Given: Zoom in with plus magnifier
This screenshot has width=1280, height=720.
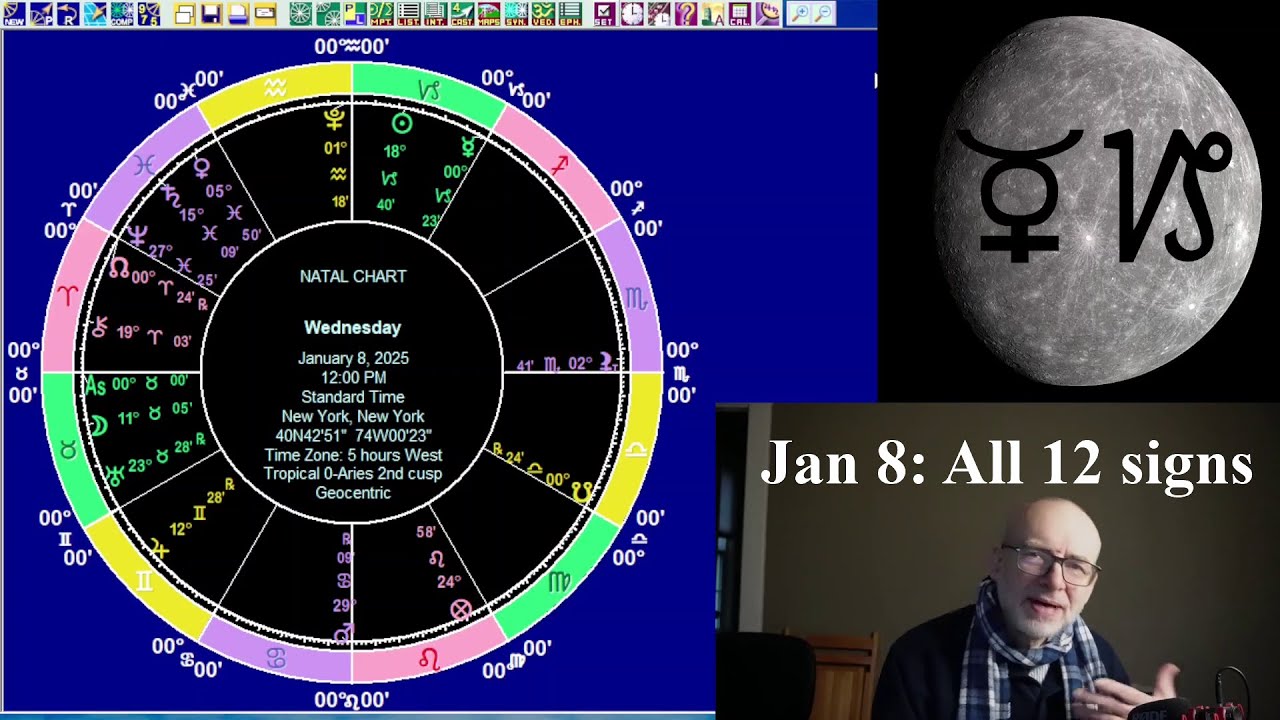Looking at the screenshot, I should point(799,14).
